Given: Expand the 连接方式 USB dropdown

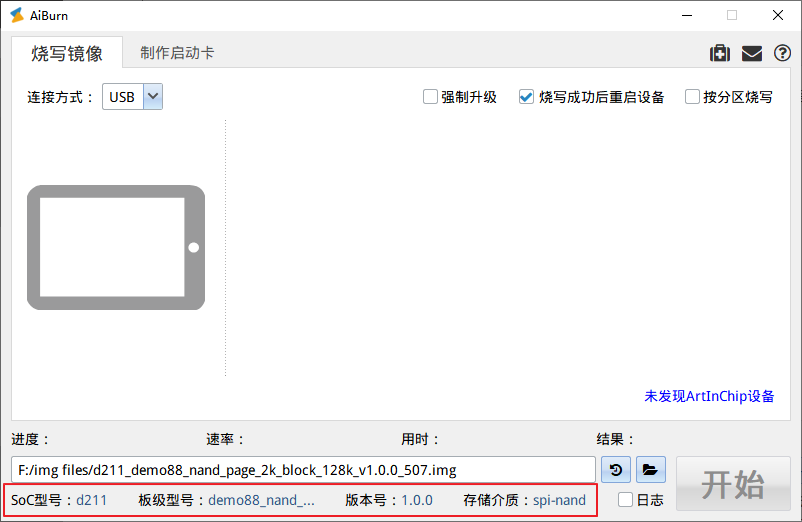Looking at the screenshot, I should pyautogui.click(x=153, y=97).
